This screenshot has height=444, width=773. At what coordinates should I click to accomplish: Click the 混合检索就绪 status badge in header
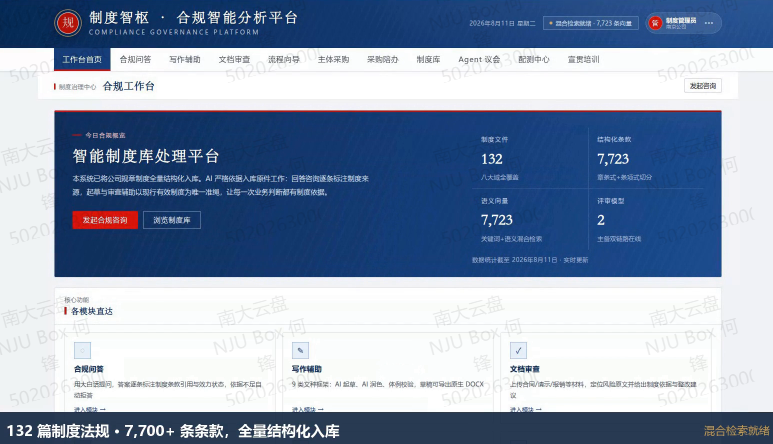591,23
